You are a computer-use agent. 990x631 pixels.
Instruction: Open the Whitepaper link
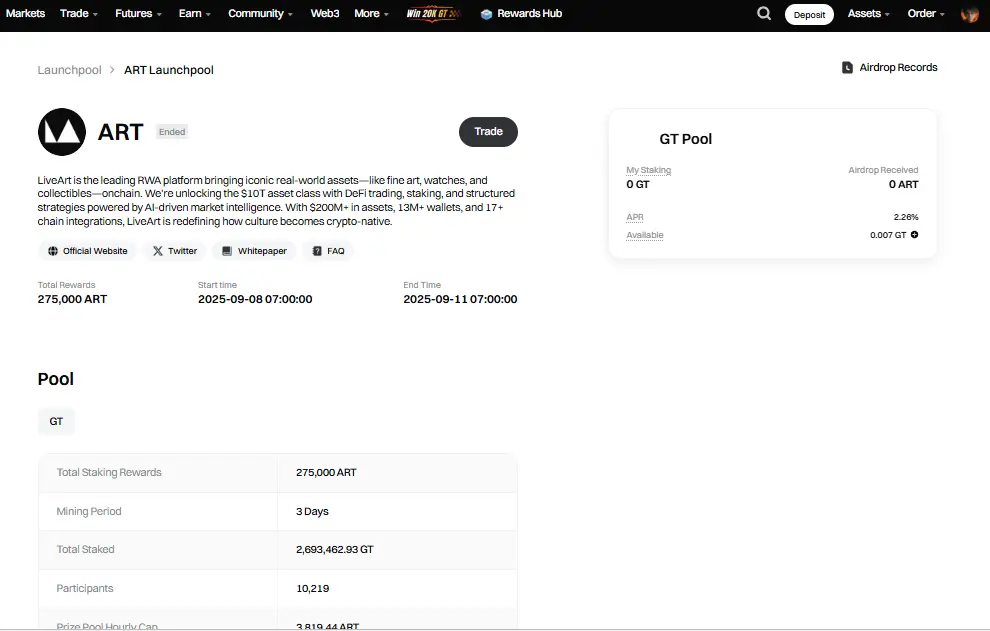[254, 251]
